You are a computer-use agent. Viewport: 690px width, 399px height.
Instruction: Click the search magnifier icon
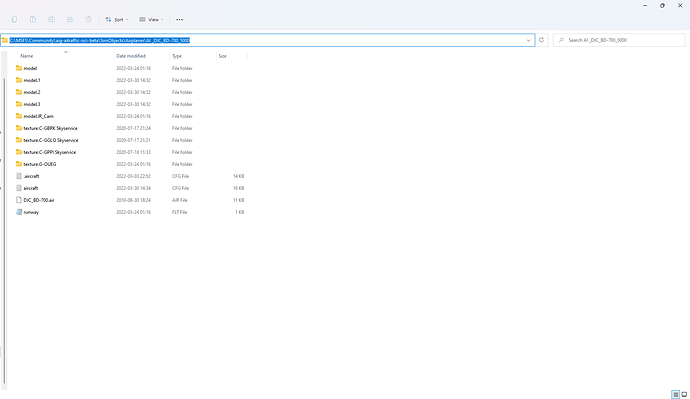click(x=561, y=40)
